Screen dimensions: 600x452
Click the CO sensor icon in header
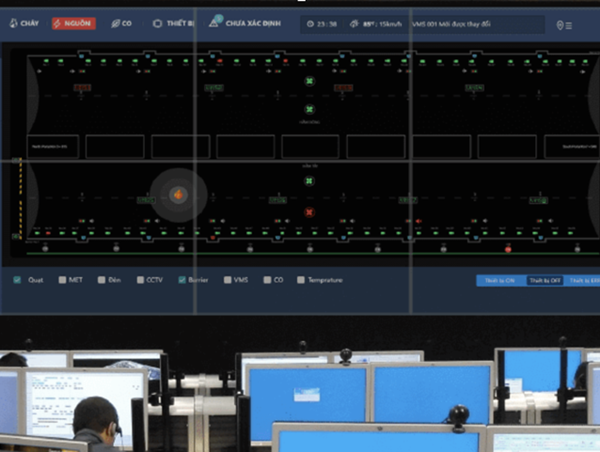coord(116,23)
